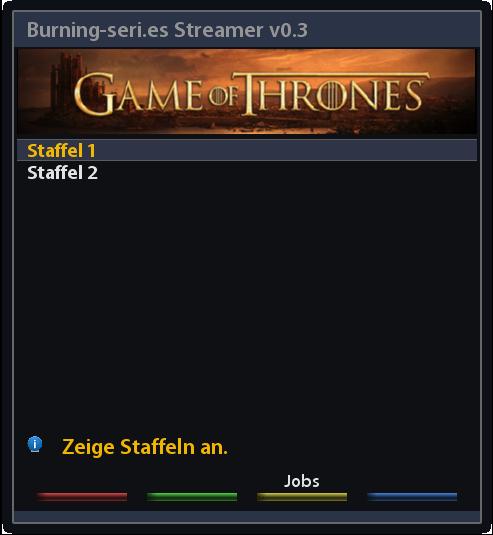The image size is (493, 535).
Task: Click the red color key bar
Action: coord(82,497)
